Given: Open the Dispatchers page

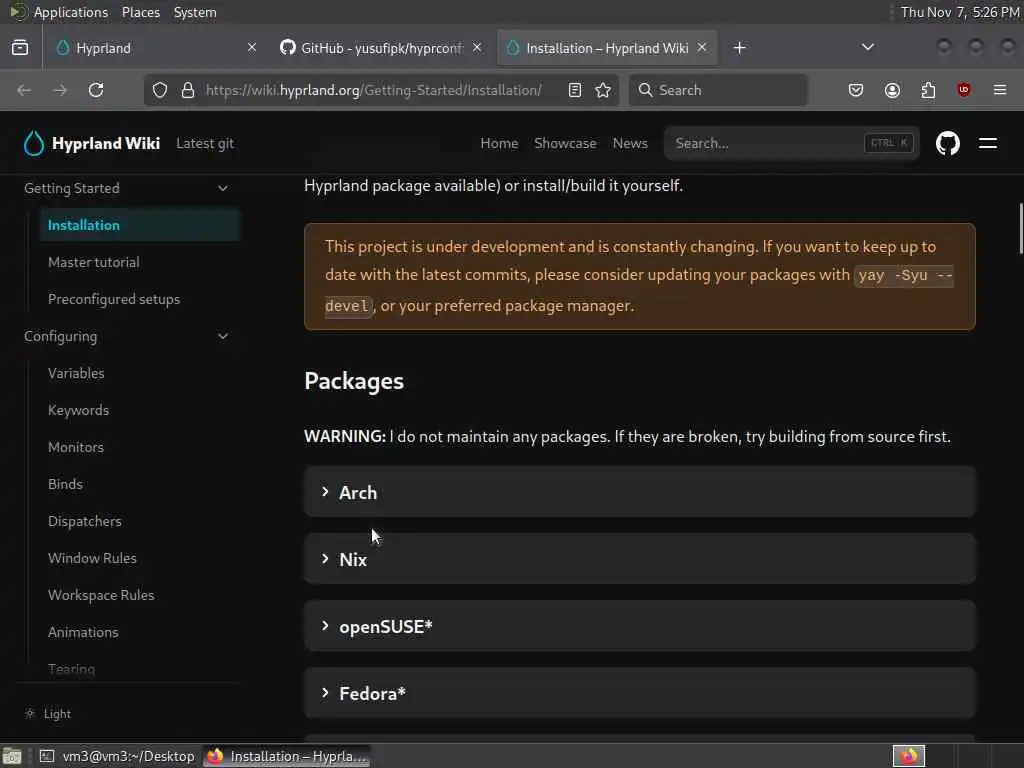Looking at the screenshot, I should (85, 521).
